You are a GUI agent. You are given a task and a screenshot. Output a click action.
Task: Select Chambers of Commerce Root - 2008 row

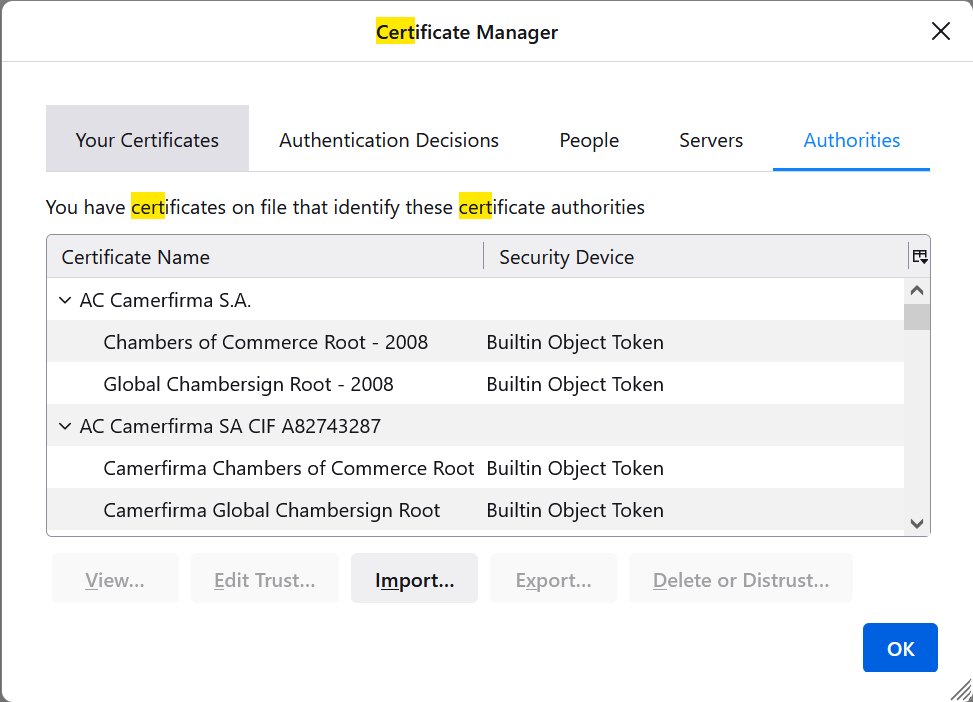point(475,342)
